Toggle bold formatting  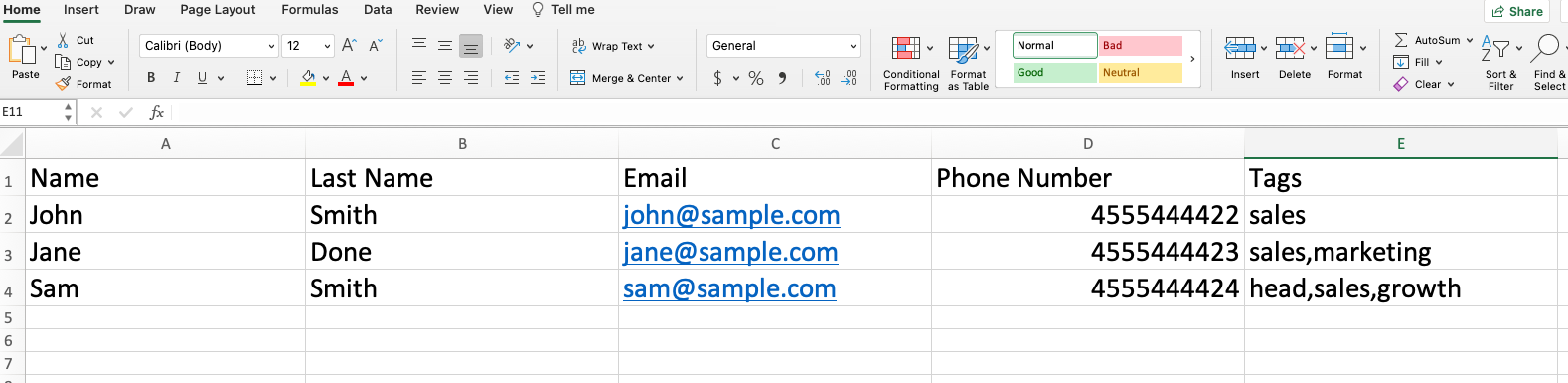click(151, 77)
